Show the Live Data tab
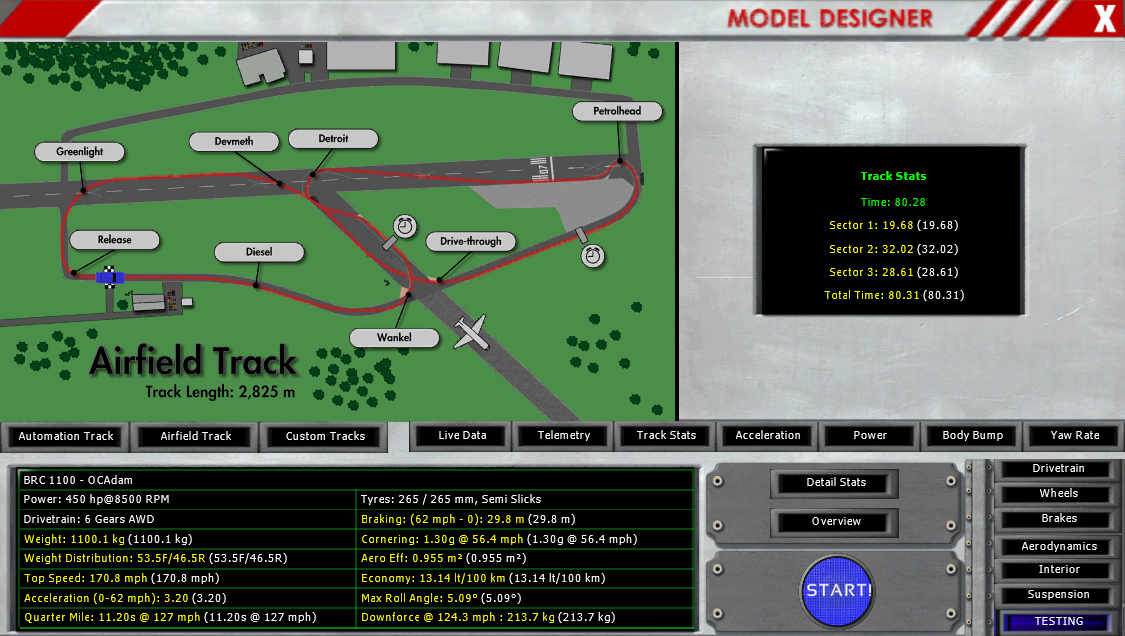1125x636 pixels. 462,435
